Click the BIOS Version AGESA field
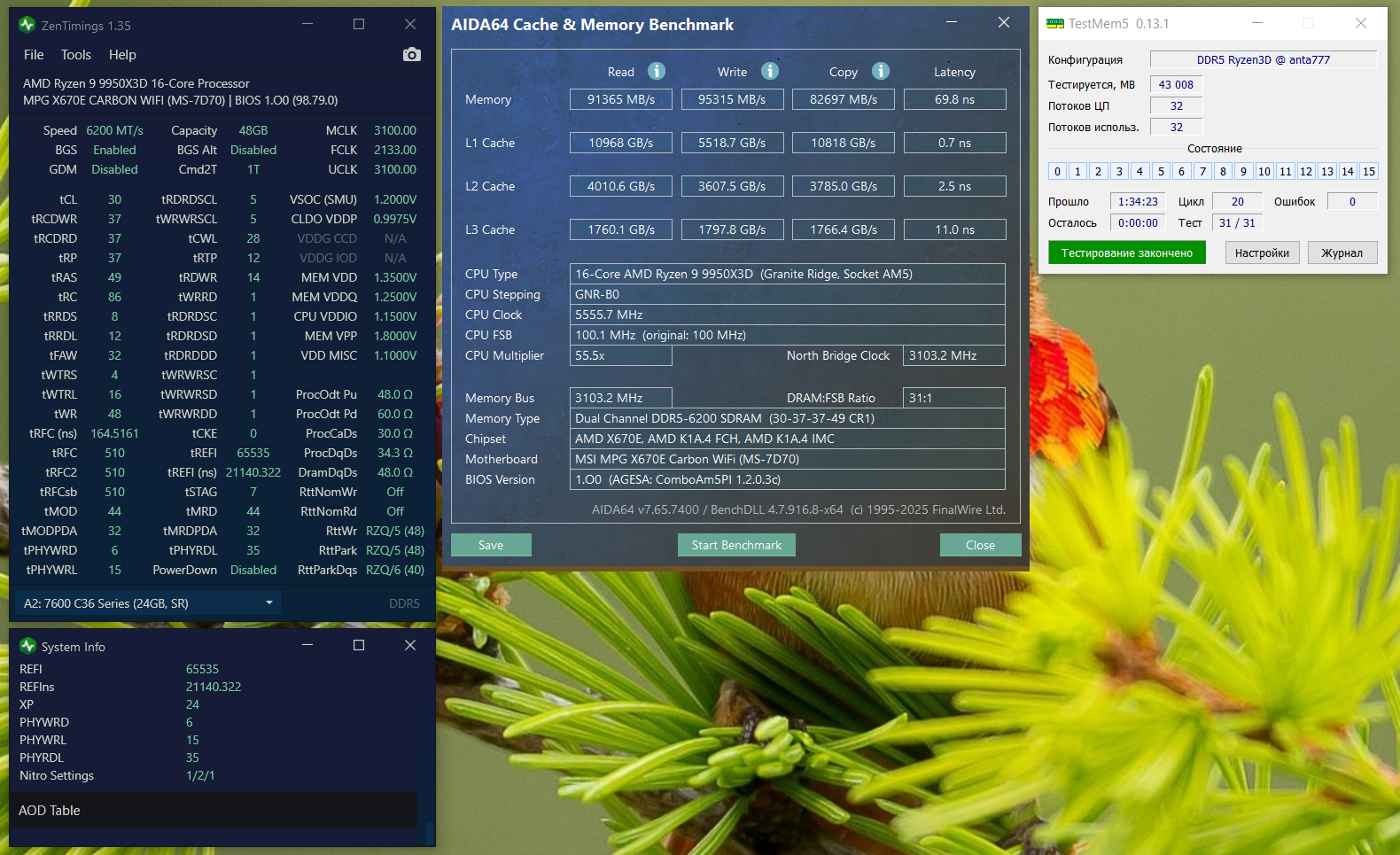This screenshot has width=1400, height=855. pos(788,479)
